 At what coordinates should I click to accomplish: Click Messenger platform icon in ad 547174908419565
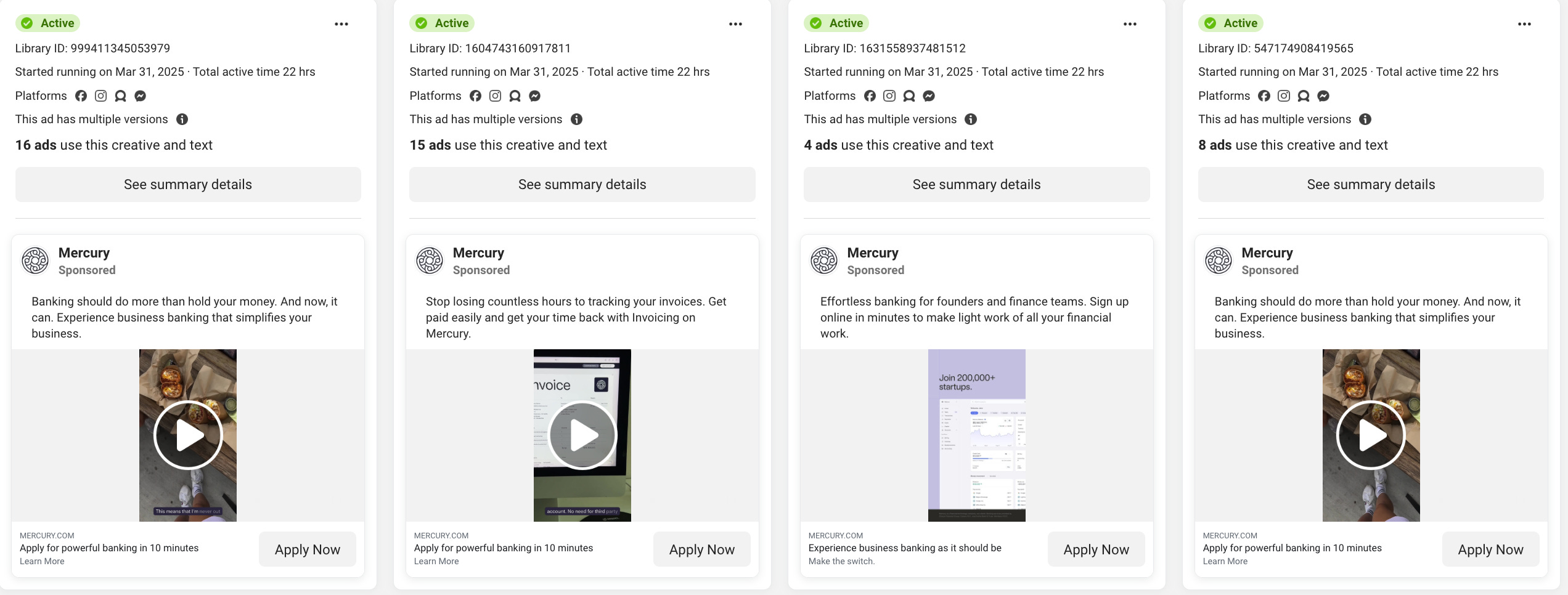coord(1323,95)
